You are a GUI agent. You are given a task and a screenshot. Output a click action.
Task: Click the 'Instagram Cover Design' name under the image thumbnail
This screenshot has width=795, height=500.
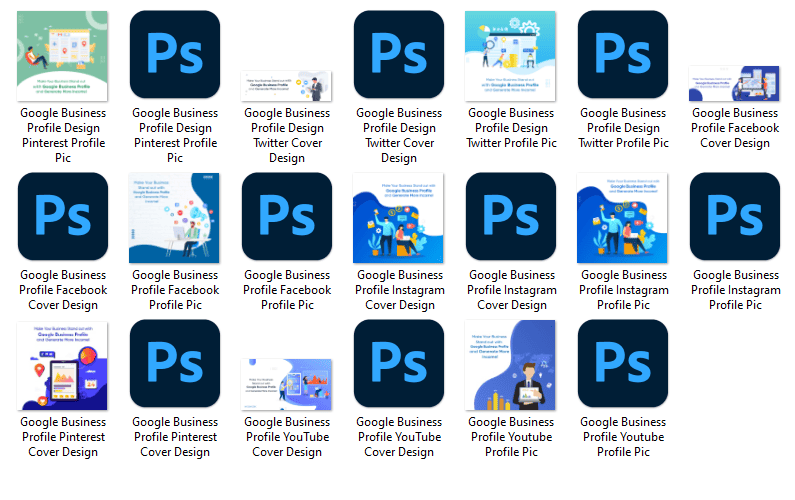coord(400,290)
